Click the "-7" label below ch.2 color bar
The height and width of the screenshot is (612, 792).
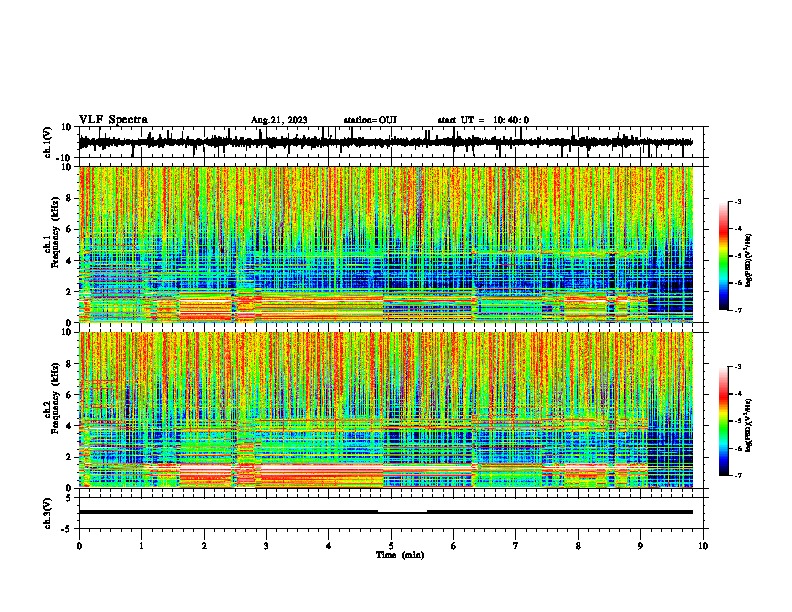click(x=737, y=475)
